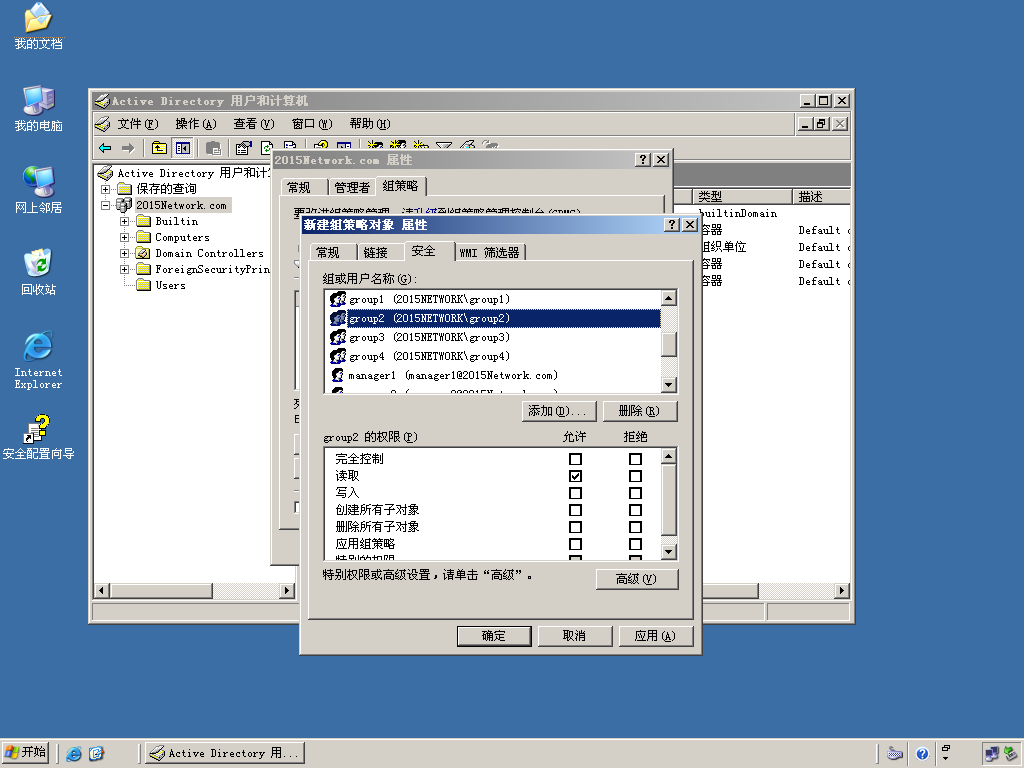1024x768 pixels.
Task: Click the 添加(D)... button
Action: 558,411
